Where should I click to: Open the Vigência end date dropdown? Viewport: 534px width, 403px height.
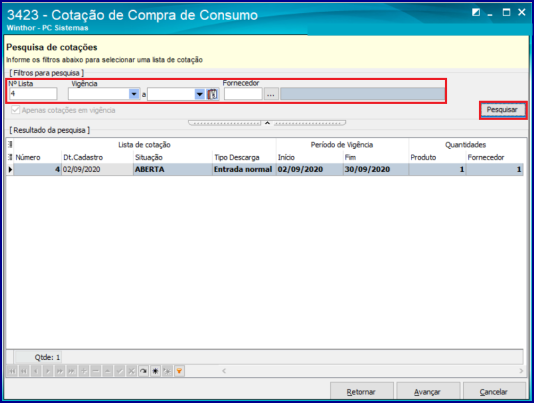(x=200, y=94)
